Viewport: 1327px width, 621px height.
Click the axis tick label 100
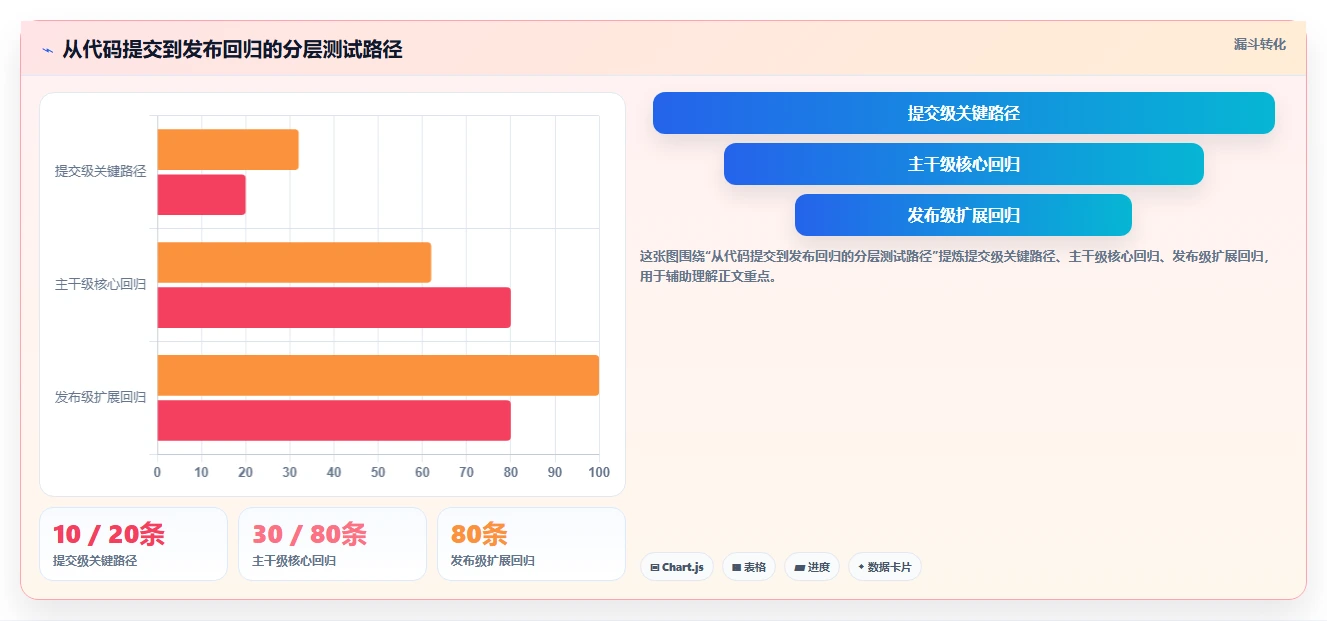[599, 473]
